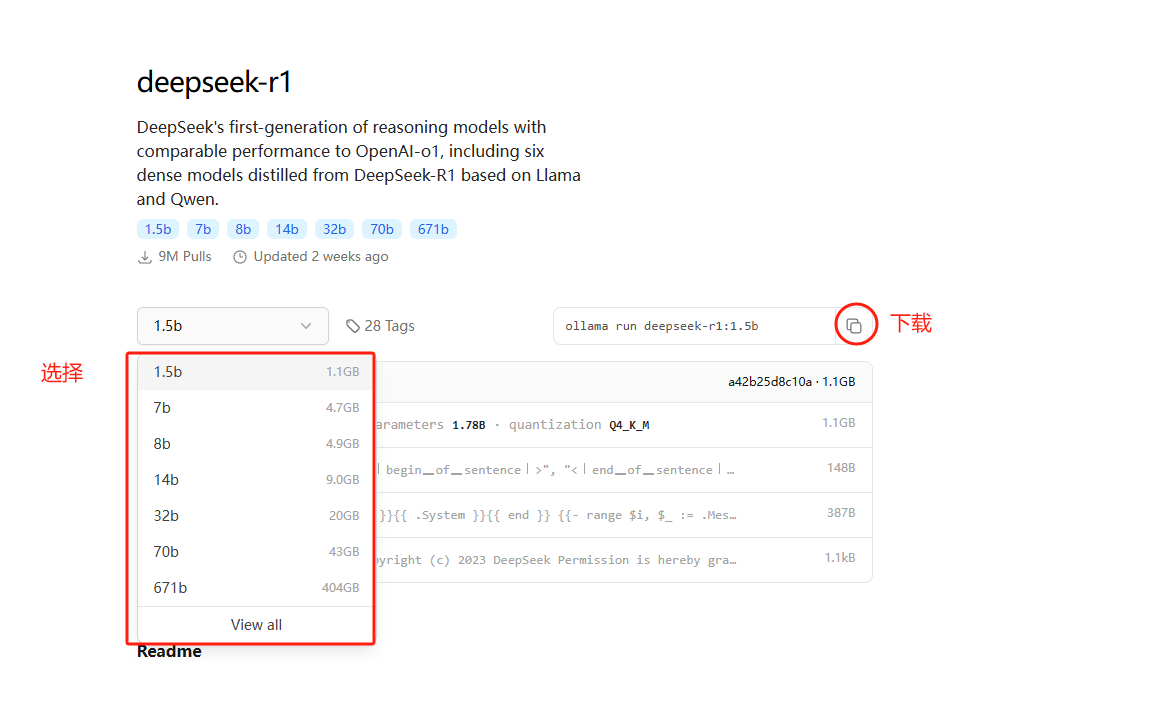Choose the 32b 20GB model

pos(256,515)
